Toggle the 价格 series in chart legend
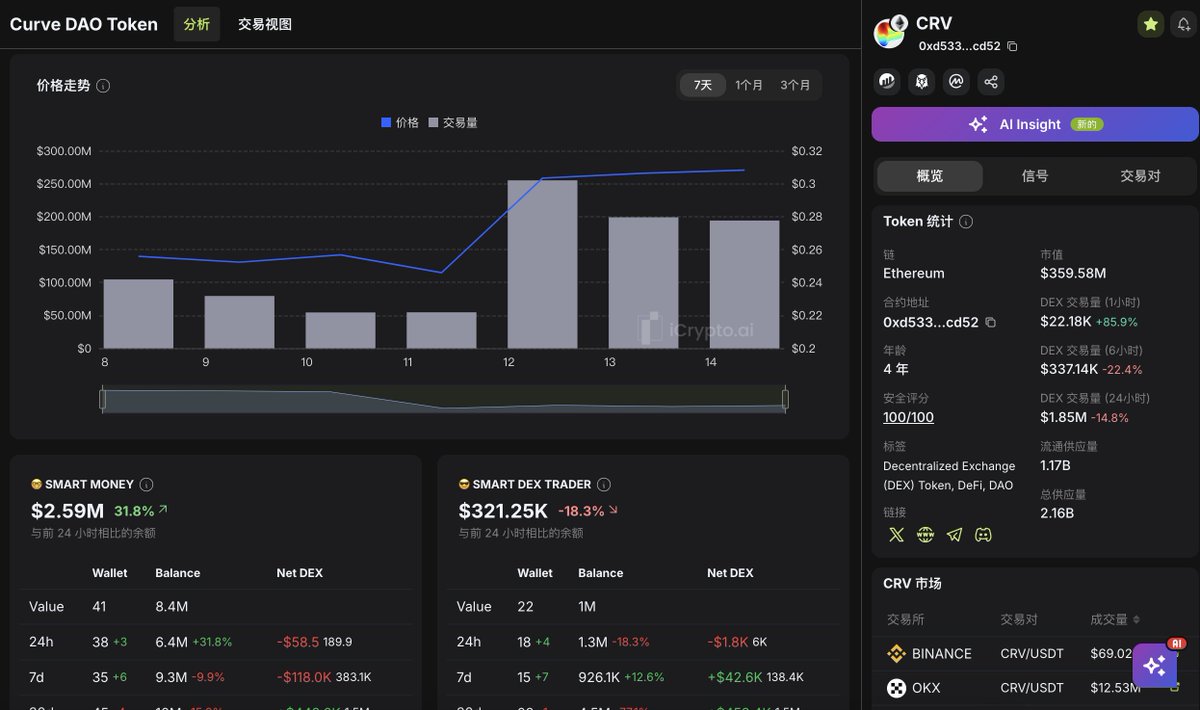Screen dimensions: 1200x710 400,122
